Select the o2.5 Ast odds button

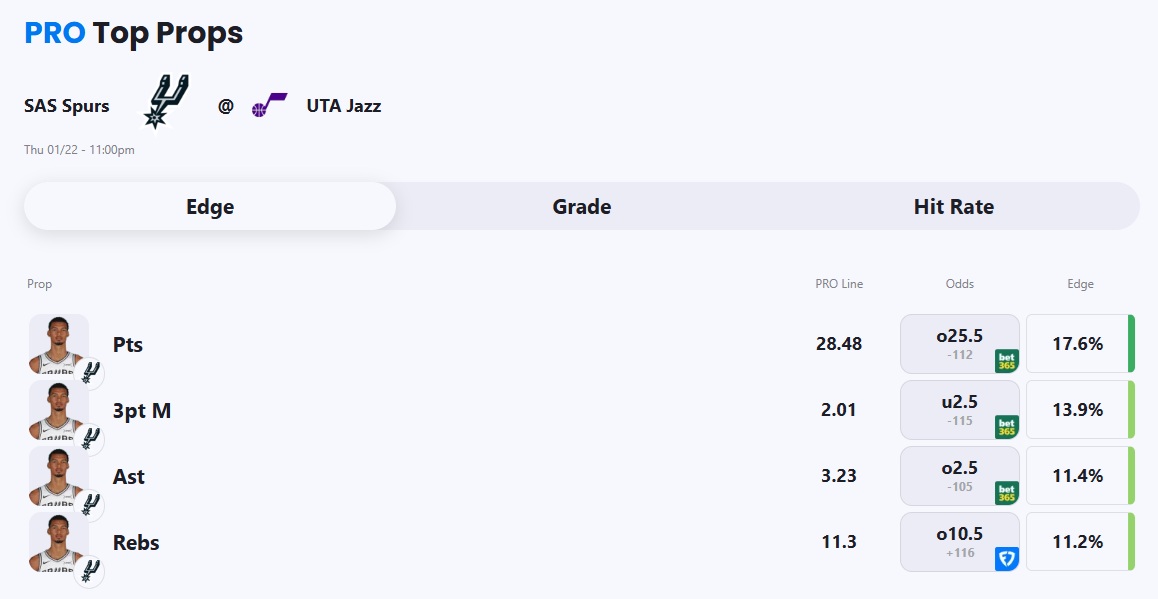[x=959, y=476]
